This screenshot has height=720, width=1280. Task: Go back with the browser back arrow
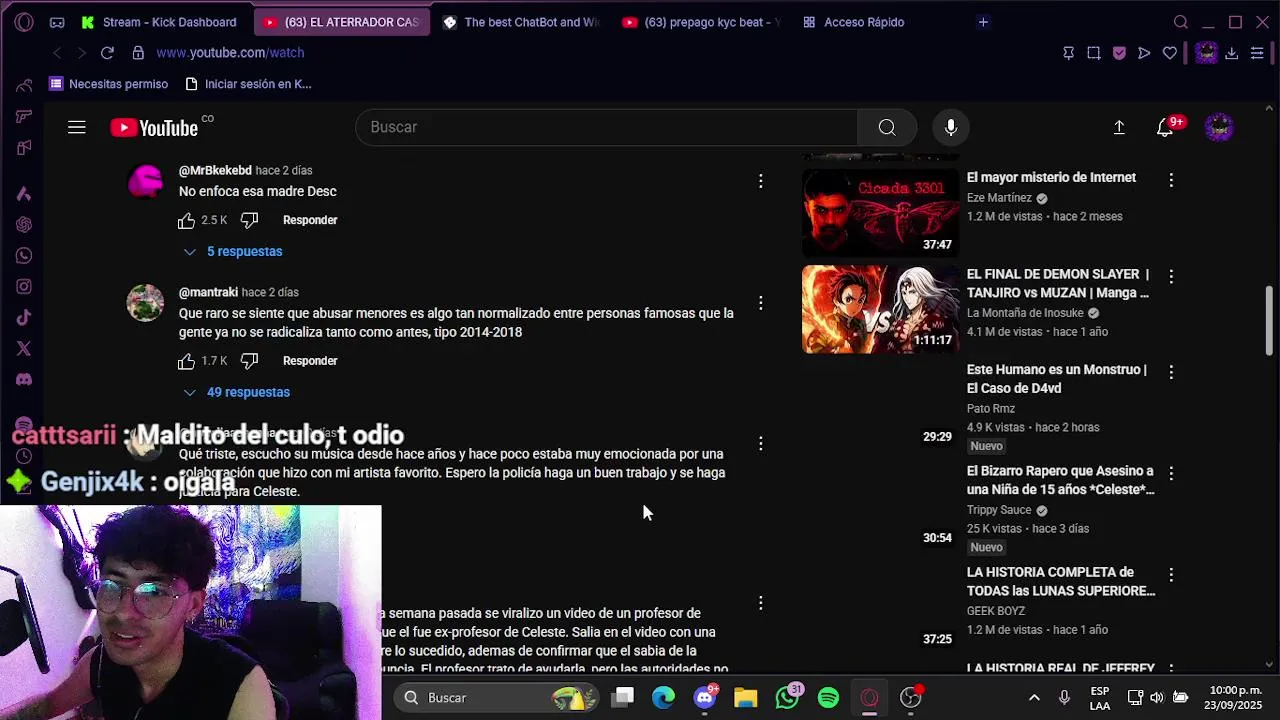pyautogui.click(x=57, y=53)
